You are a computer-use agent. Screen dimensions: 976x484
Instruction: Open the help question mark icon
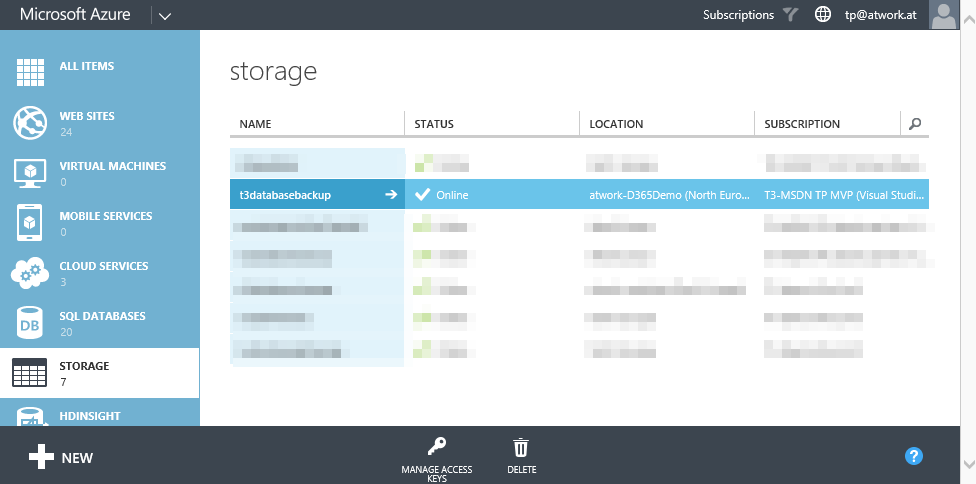[913, 456]
